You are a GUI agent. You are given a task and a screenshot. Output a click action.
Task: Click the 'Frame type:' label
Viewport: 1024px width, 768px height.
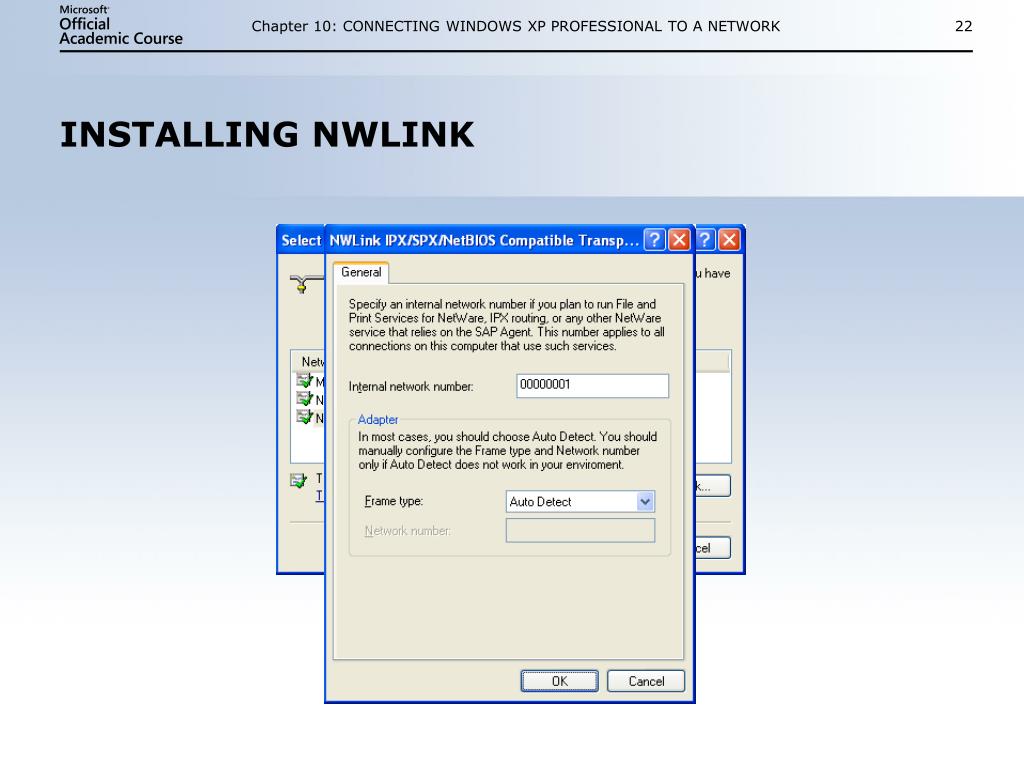point(394,501)
